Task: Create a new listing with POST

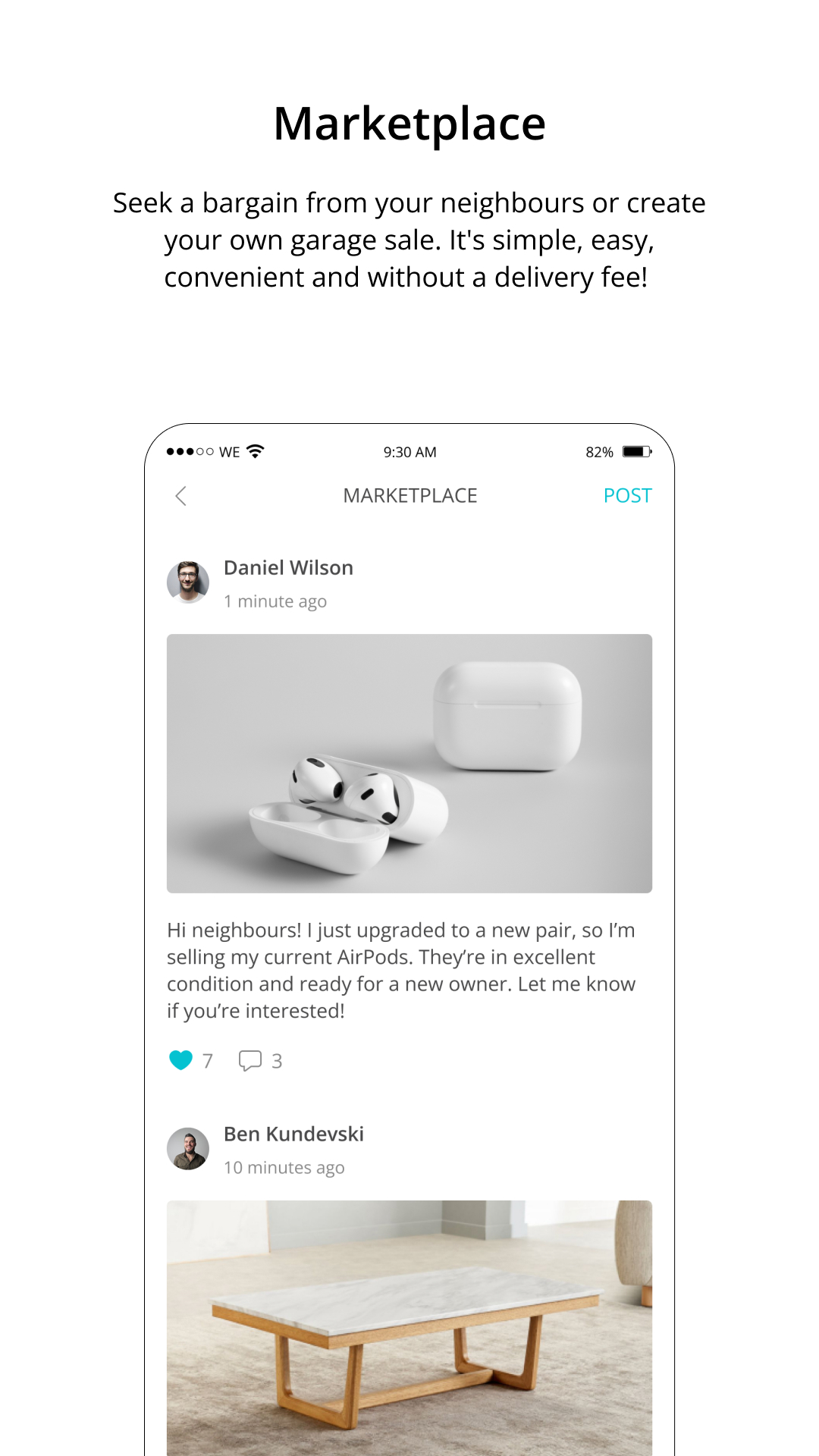Action: 627,496
